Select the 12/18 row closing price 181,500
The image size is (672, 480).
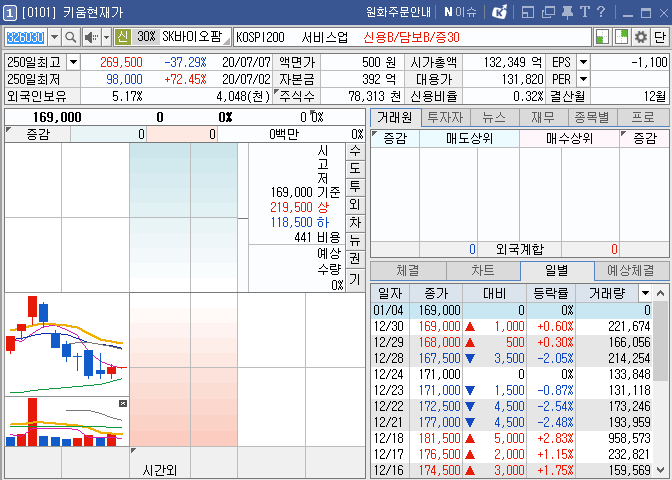pos(439,438)
